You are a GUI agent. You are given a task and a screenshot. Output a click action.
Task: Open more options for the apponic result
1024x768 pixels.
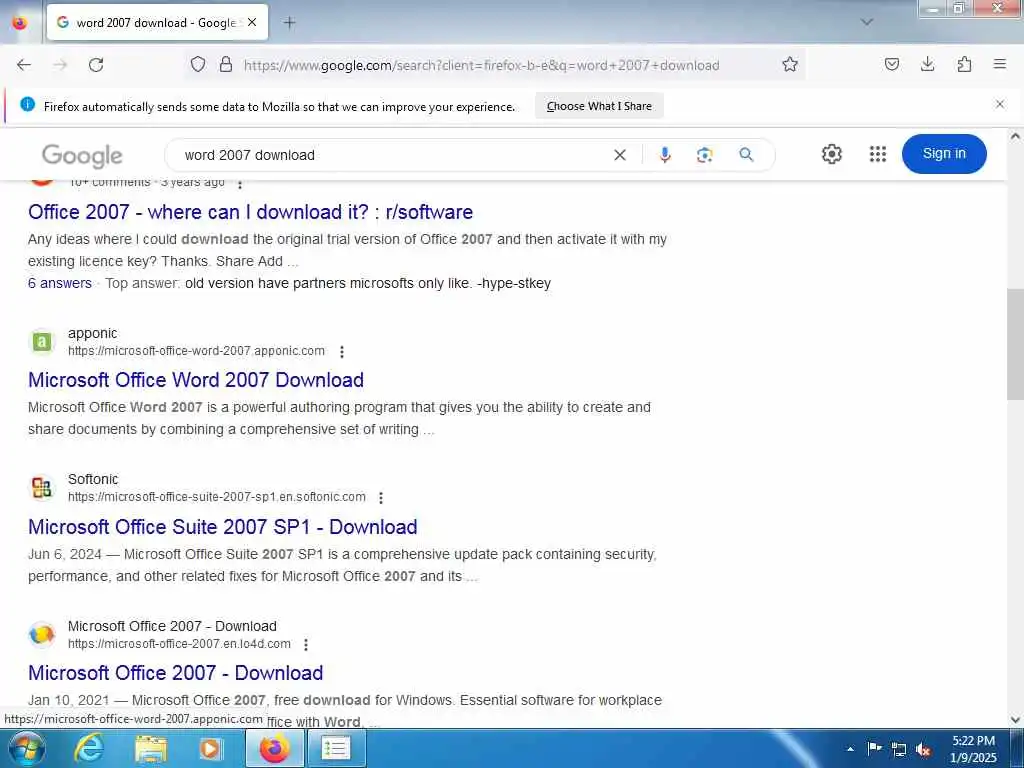pyautogui.click(x=342, y=351)
